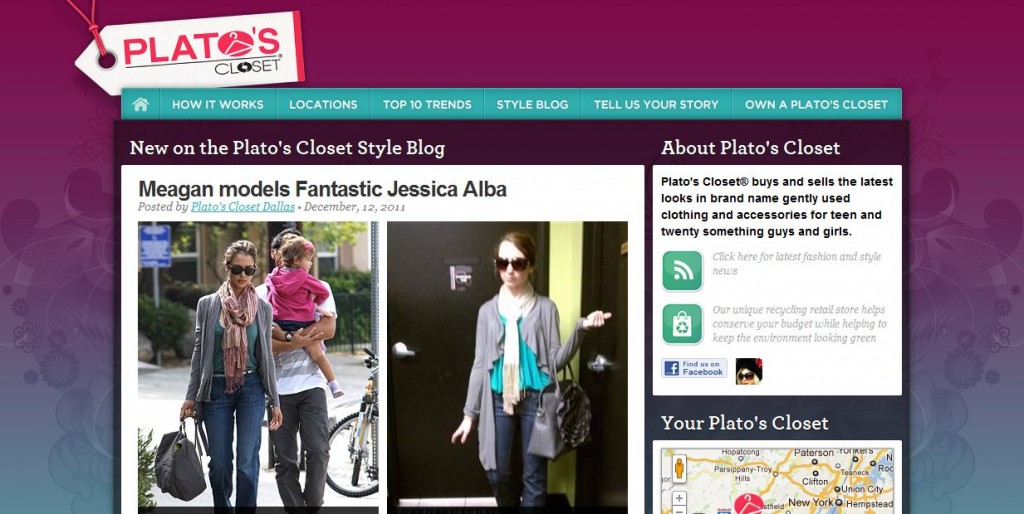Image resolution: width=1024 pixels, height=514 pixels.
Task: Open the Style Blog menu item
Action: [x=532, y=104]
